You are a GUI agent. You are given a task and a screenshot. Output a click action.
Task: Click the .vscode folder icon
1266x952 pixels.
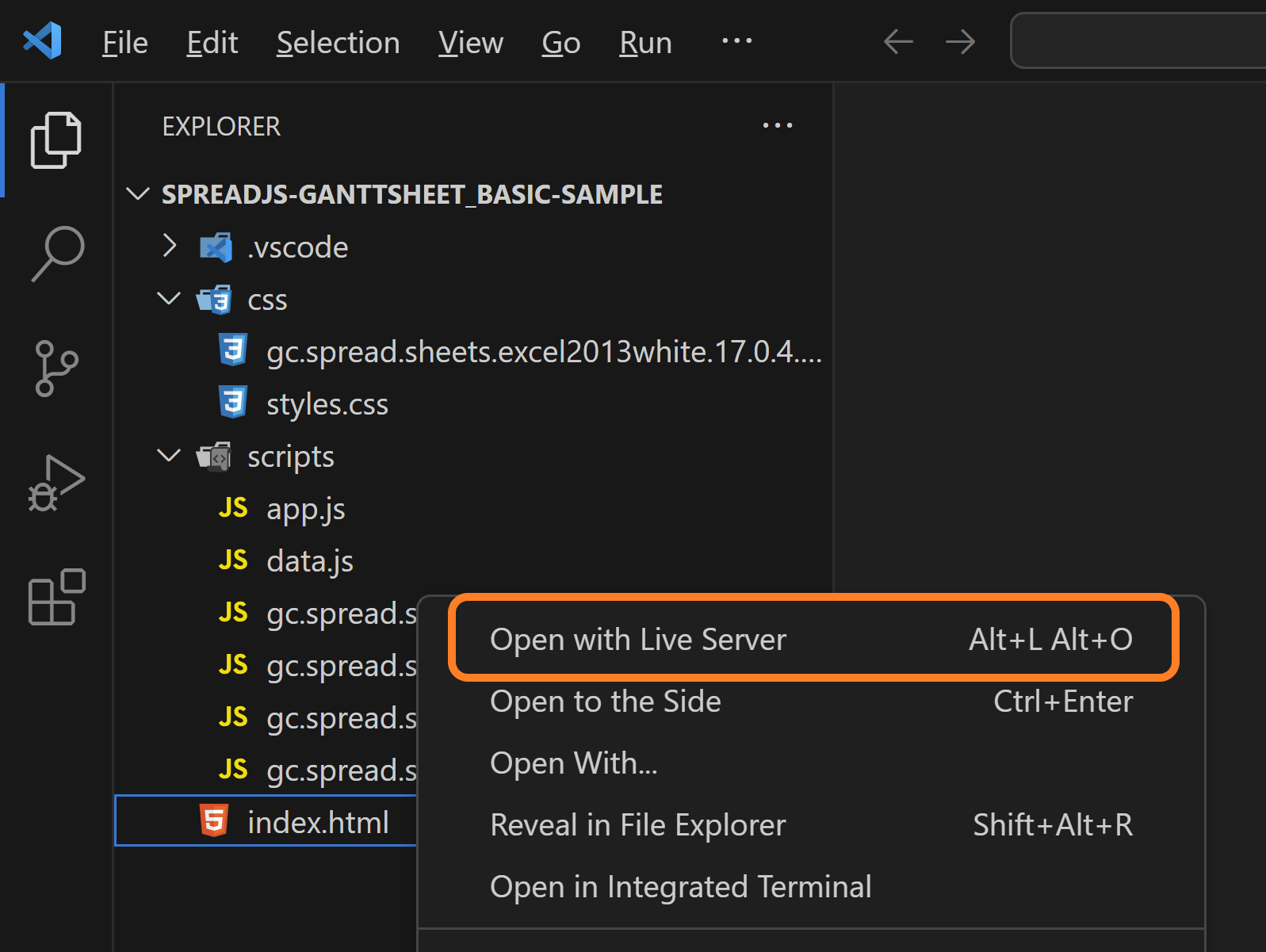pos(216,247)
